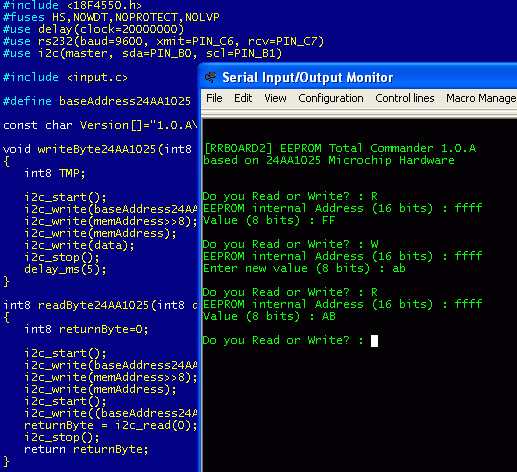Click the returnByte = i2c_read(0) line
Viewport: 517px width, 472px height.
(111, 425)
